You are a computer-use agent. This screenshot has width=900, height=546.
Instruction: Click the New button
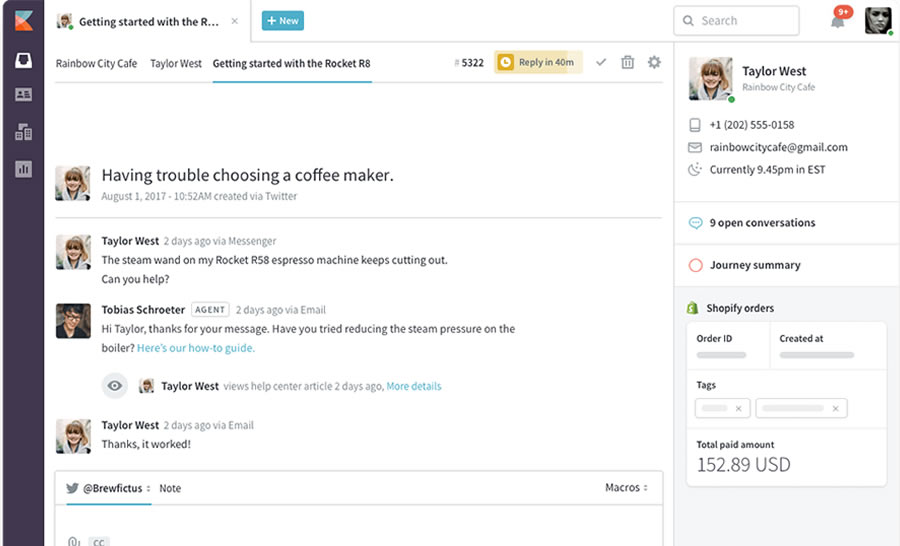tap(283, 20)
